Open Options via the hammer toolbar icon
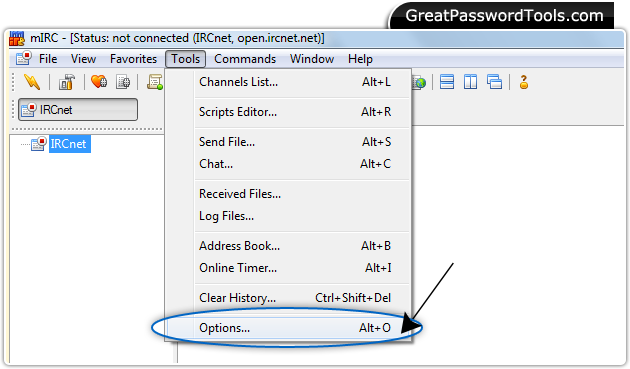This screenshot has width=630, height=369. point(67,82)
